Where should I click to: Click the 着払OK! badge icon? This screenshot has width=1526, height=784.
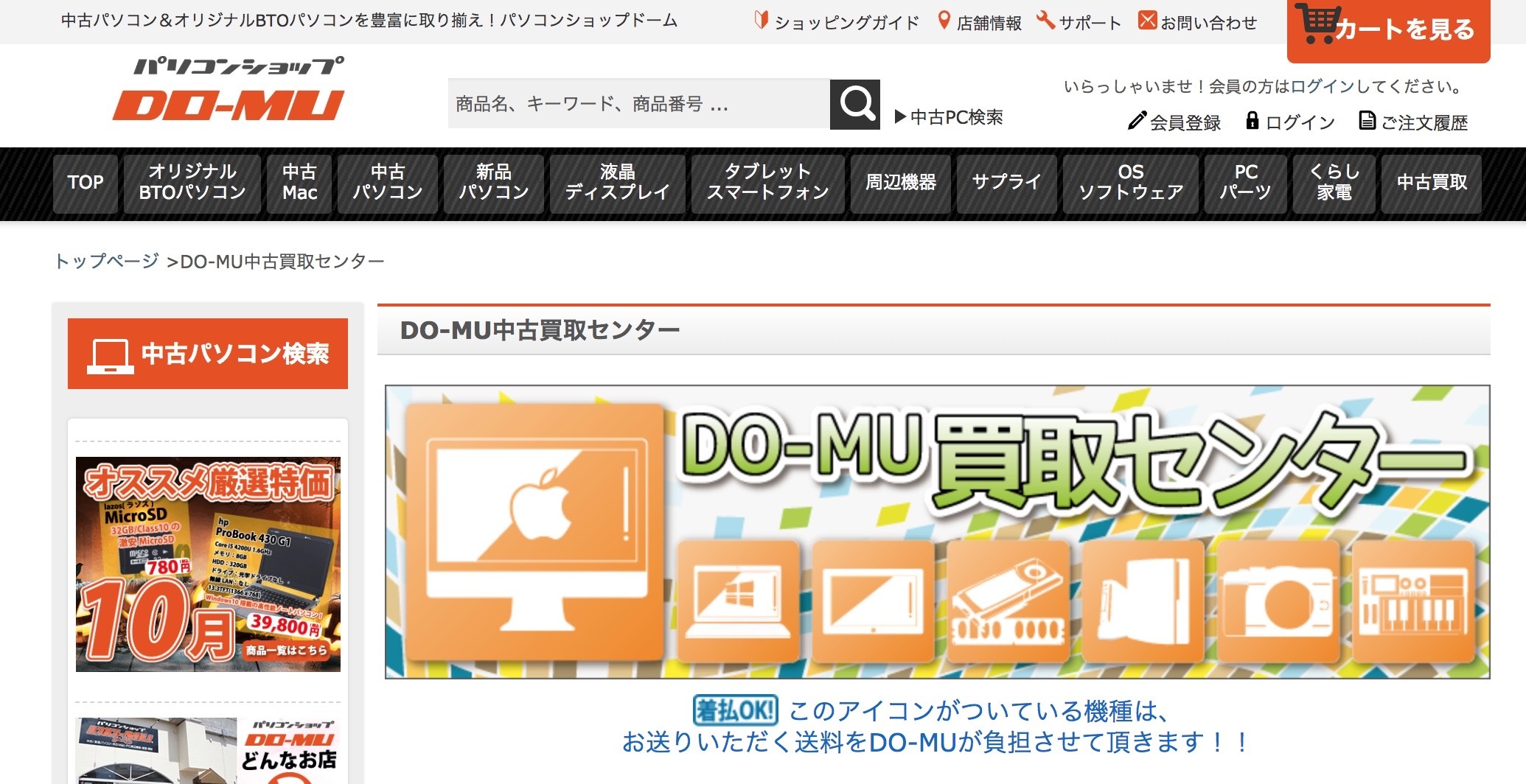click(735, 711)
